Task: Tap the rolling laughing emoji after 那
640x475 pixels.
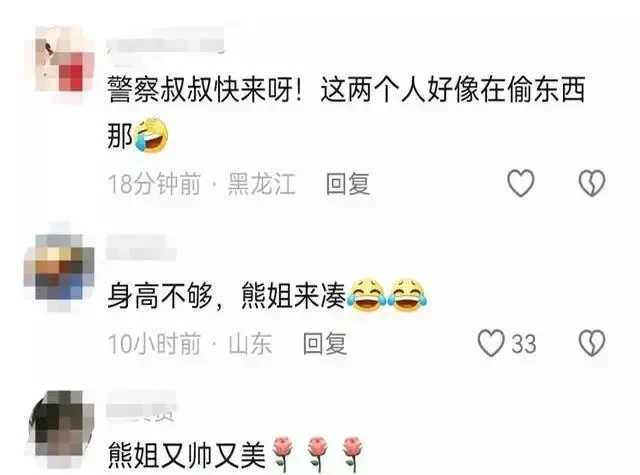Action: 151,135
